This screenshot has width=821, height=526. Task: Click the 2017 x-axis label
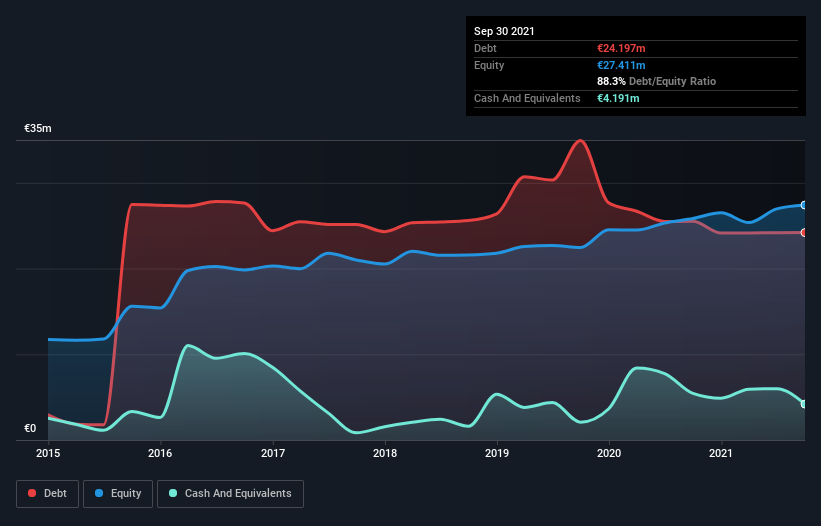tap(273, 453)
